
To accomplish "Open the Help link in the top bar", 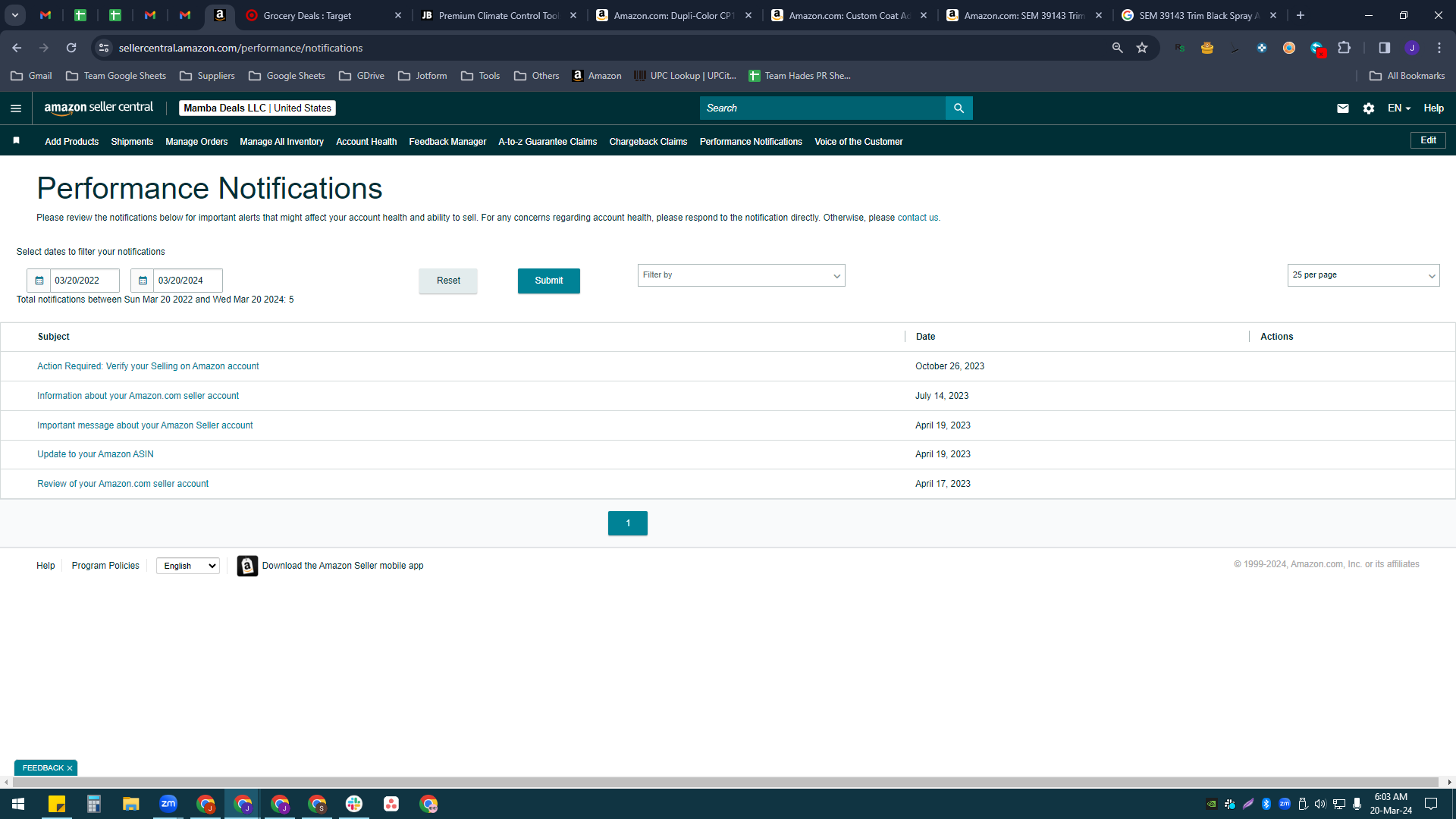I will point(1433,108).
